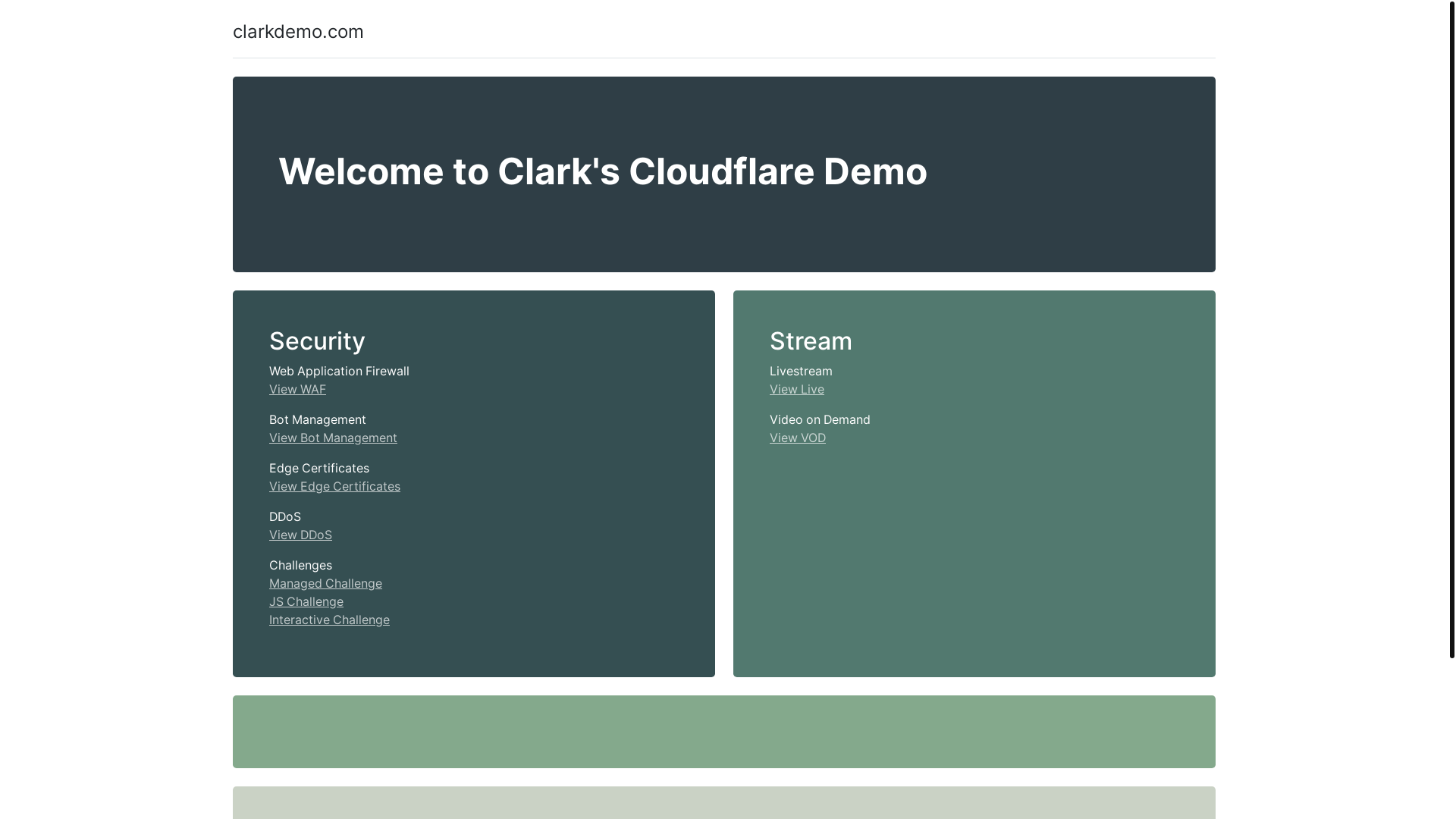Click the DDoS label text

click(x=285, y=516)
